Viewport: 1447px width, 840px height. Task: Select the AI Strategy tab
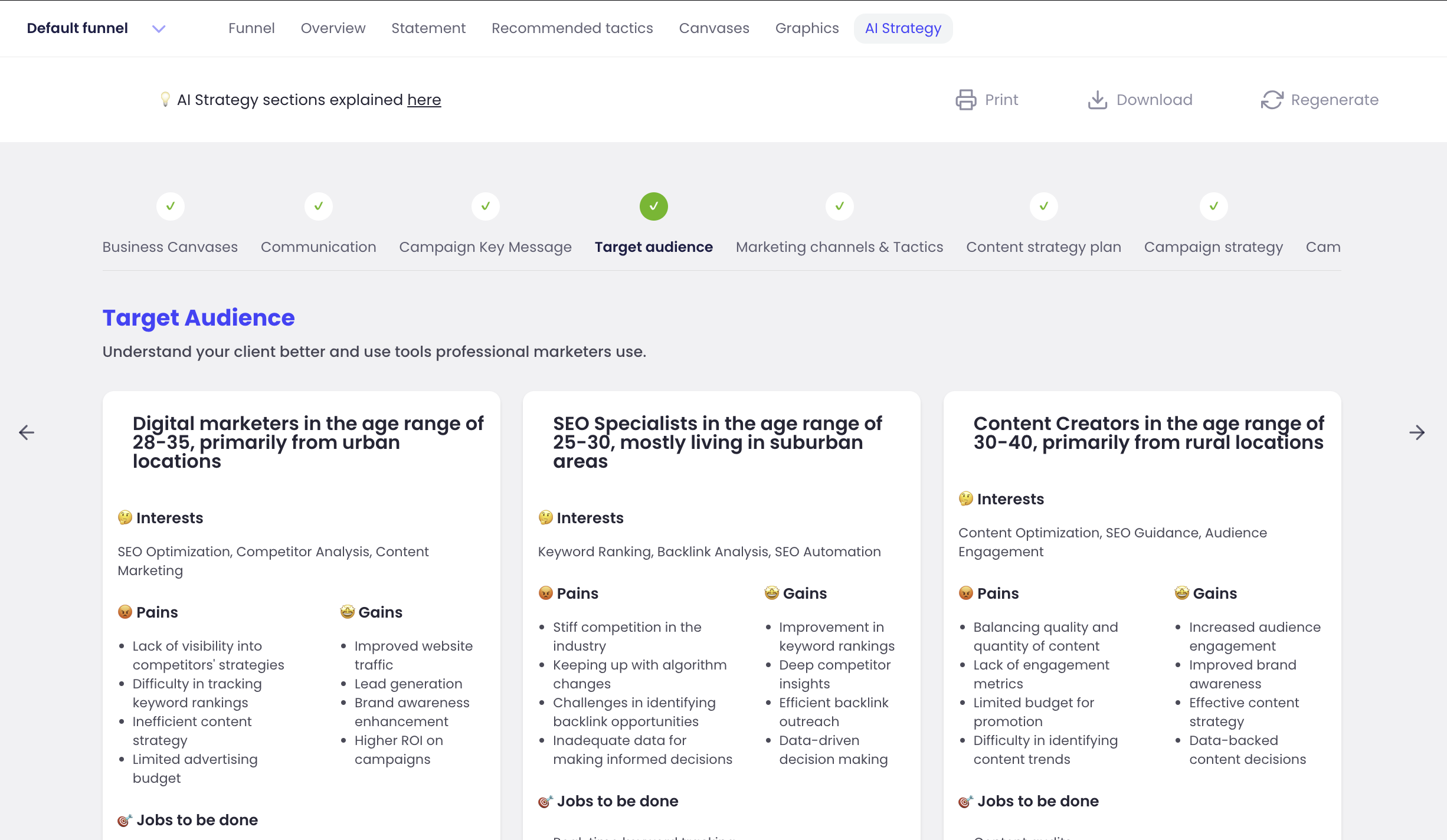point(902,28)
